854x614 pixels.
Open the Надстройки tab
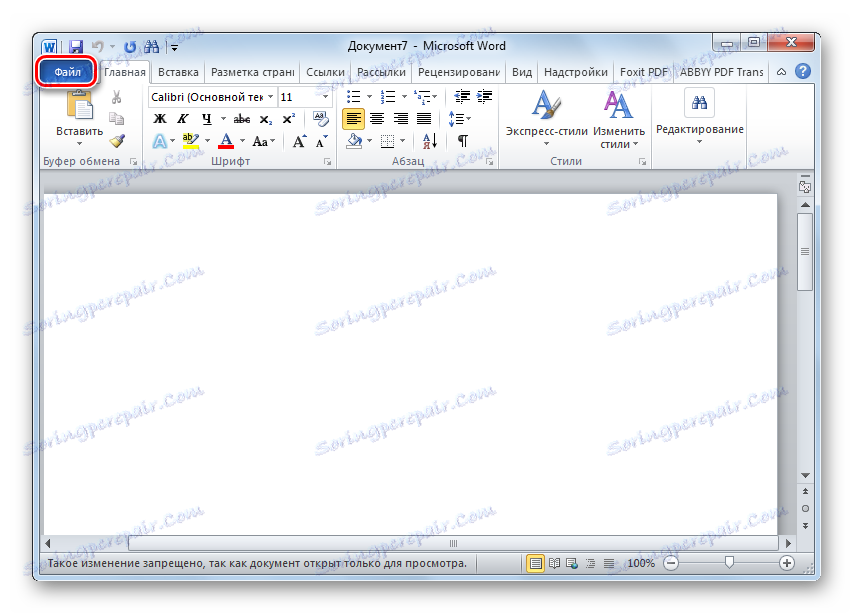(x=576, y=72)
